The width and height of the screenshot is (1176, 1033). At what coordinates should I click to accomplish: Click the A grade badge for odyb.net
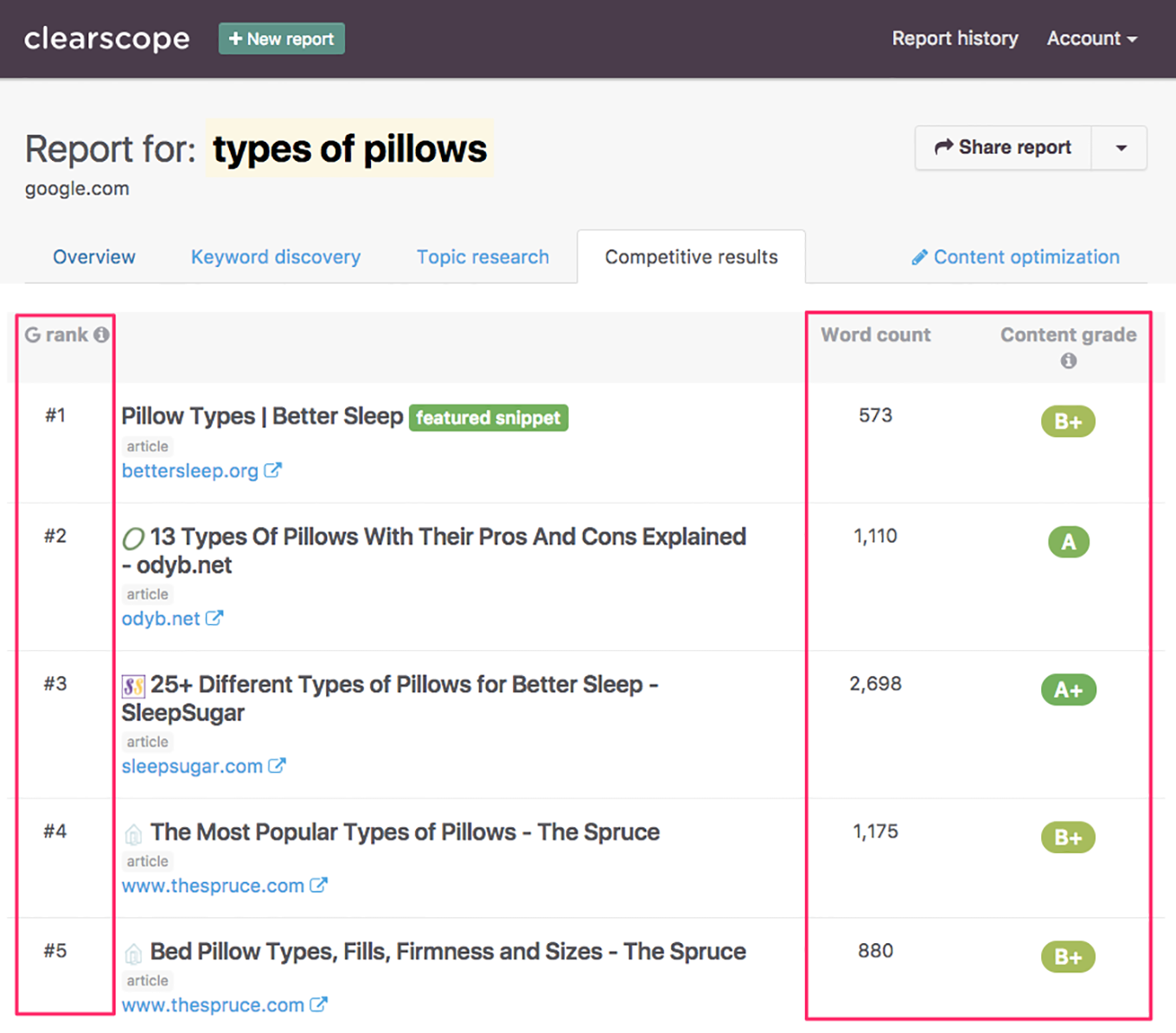pyautogui.click(x=1069, y=542)
